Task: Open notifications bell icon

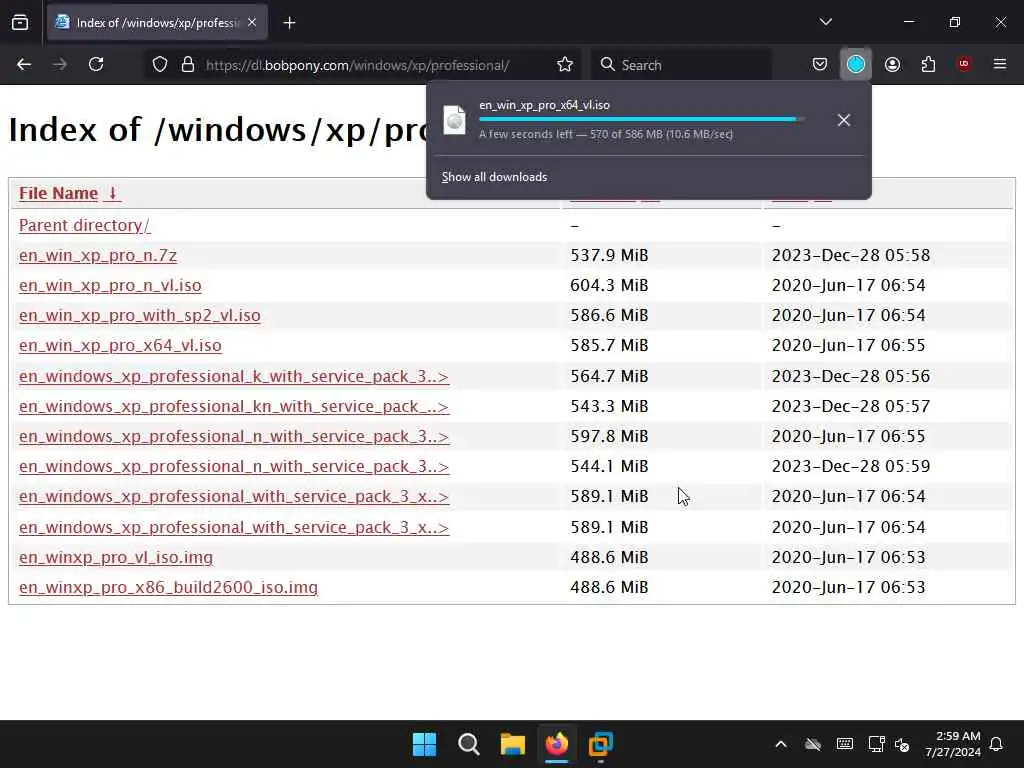Action: 997,744
